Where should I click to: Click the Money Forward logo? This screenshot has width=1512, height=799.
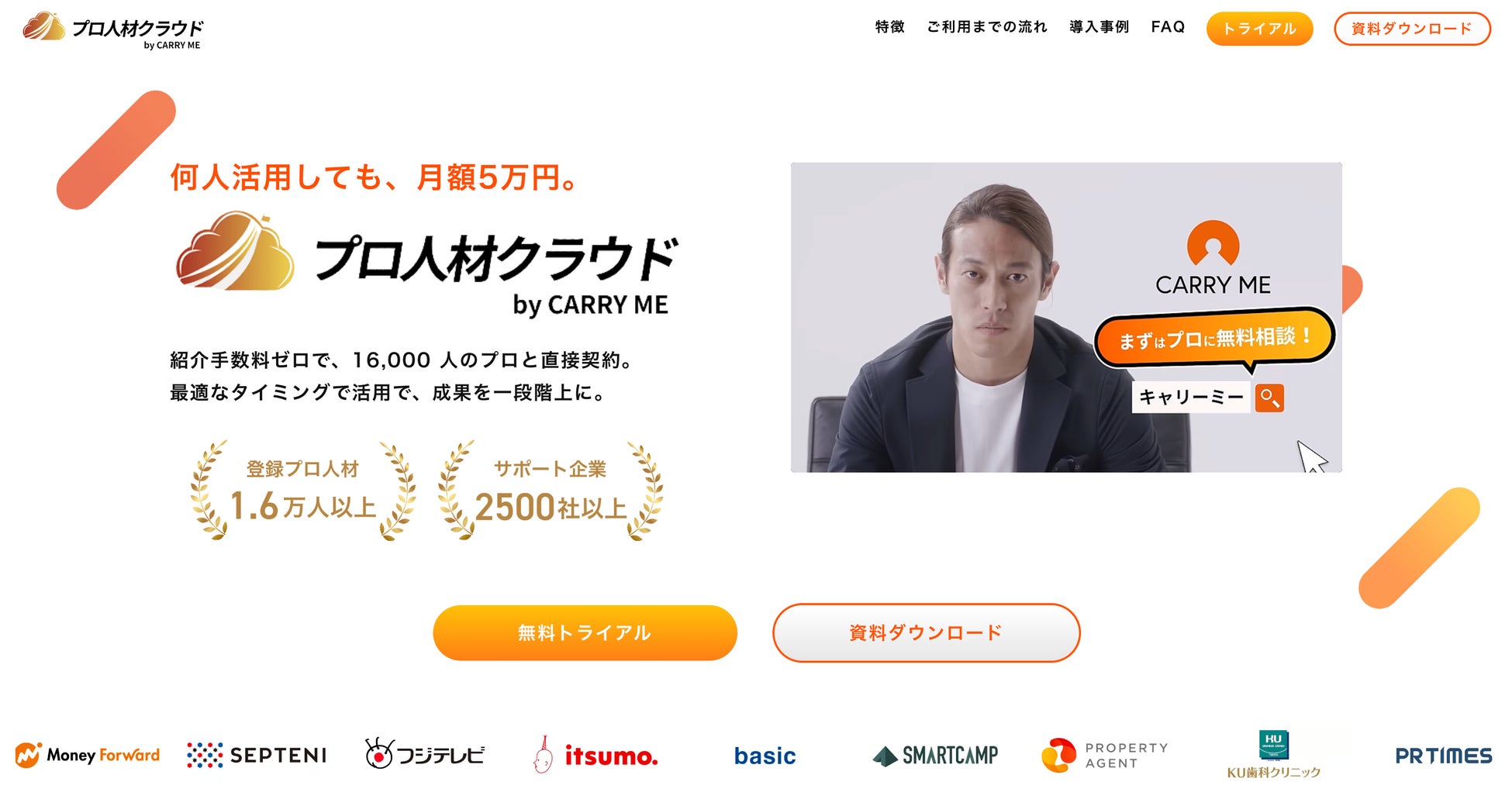tap(88, 755)
